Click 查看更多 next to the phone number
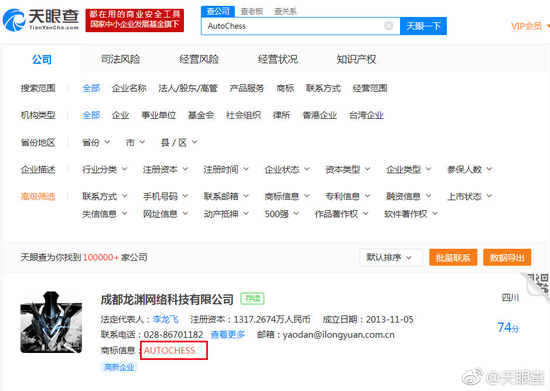Screen dimensions: 550x391 tap(228, 335)
